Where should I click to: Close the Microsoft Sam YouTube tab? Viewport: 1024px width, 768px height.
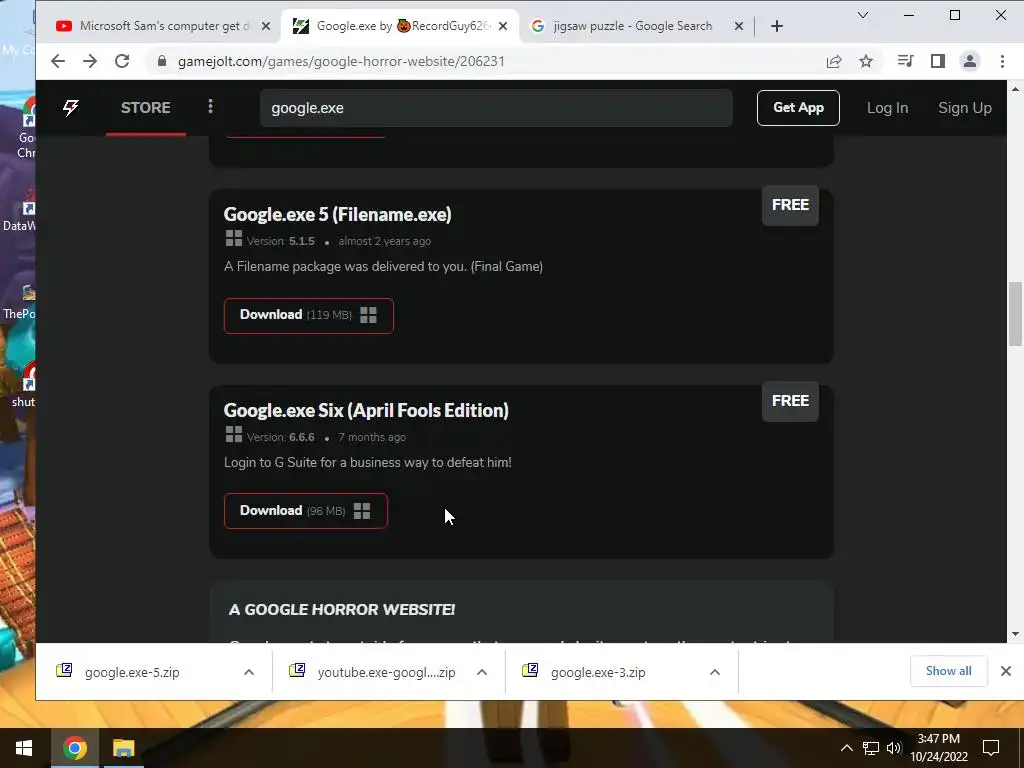266,26
